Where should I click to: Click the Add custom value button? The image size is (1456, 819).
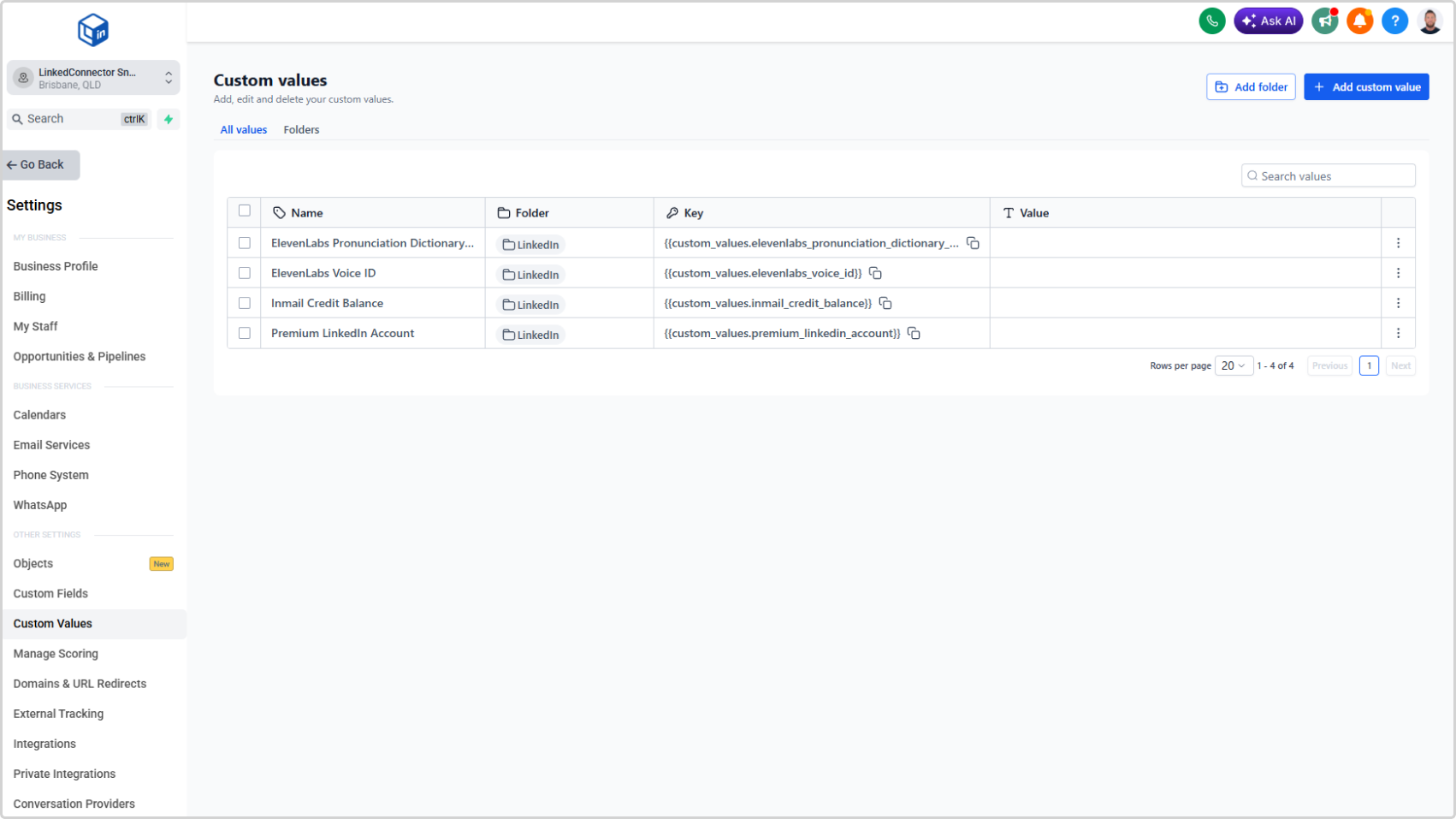(1365, 87)
